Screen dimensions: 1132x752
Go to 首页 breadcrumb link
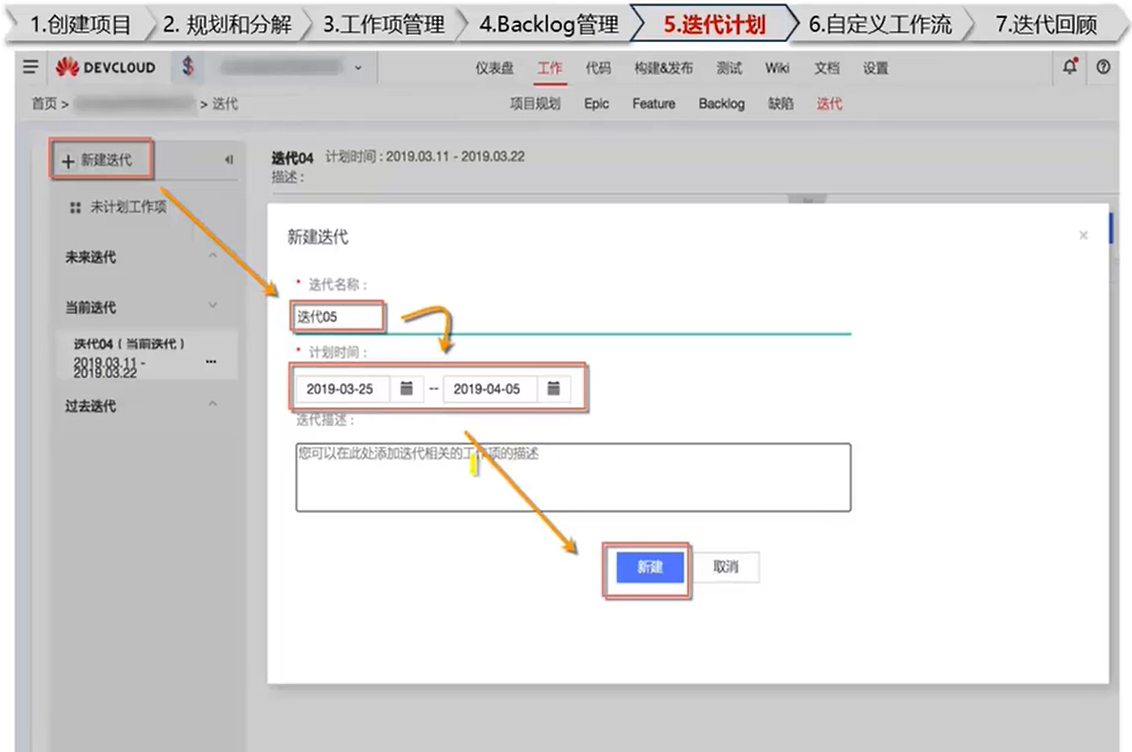tap(44, 103)
